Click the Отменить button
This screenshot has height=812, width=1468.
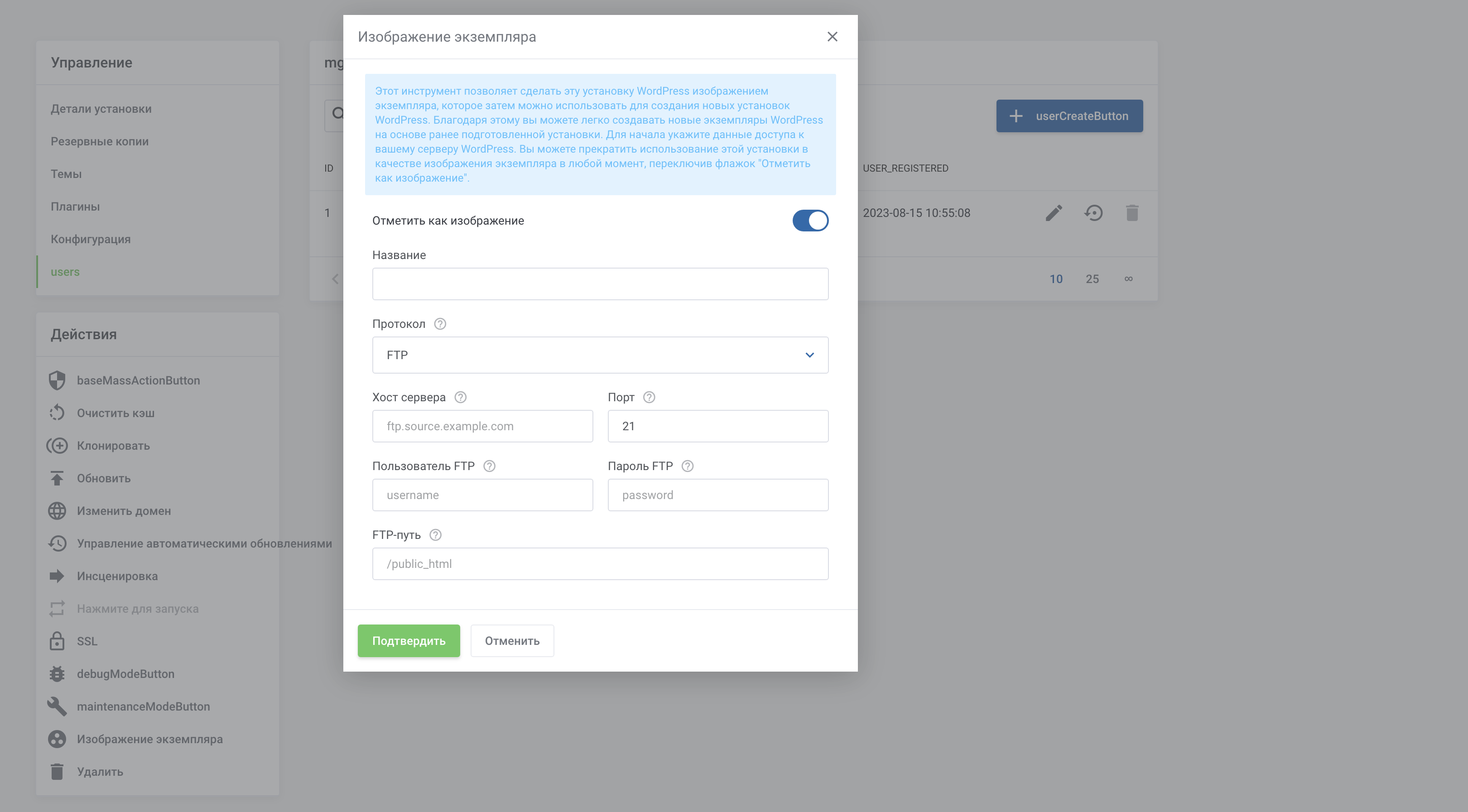pos(512,641)
